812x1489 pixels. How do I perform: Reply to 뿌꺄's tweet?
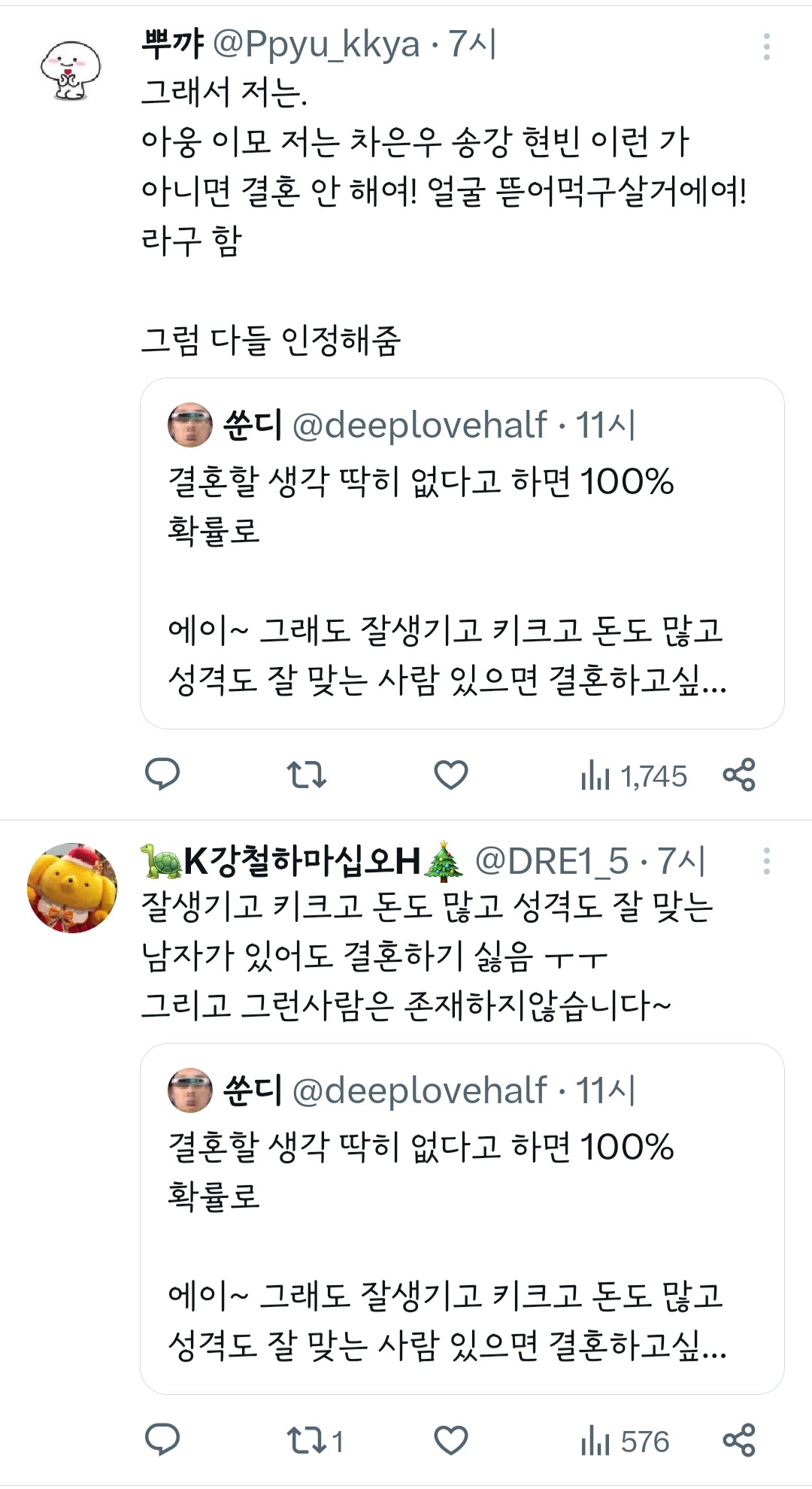tap(162, 775)
